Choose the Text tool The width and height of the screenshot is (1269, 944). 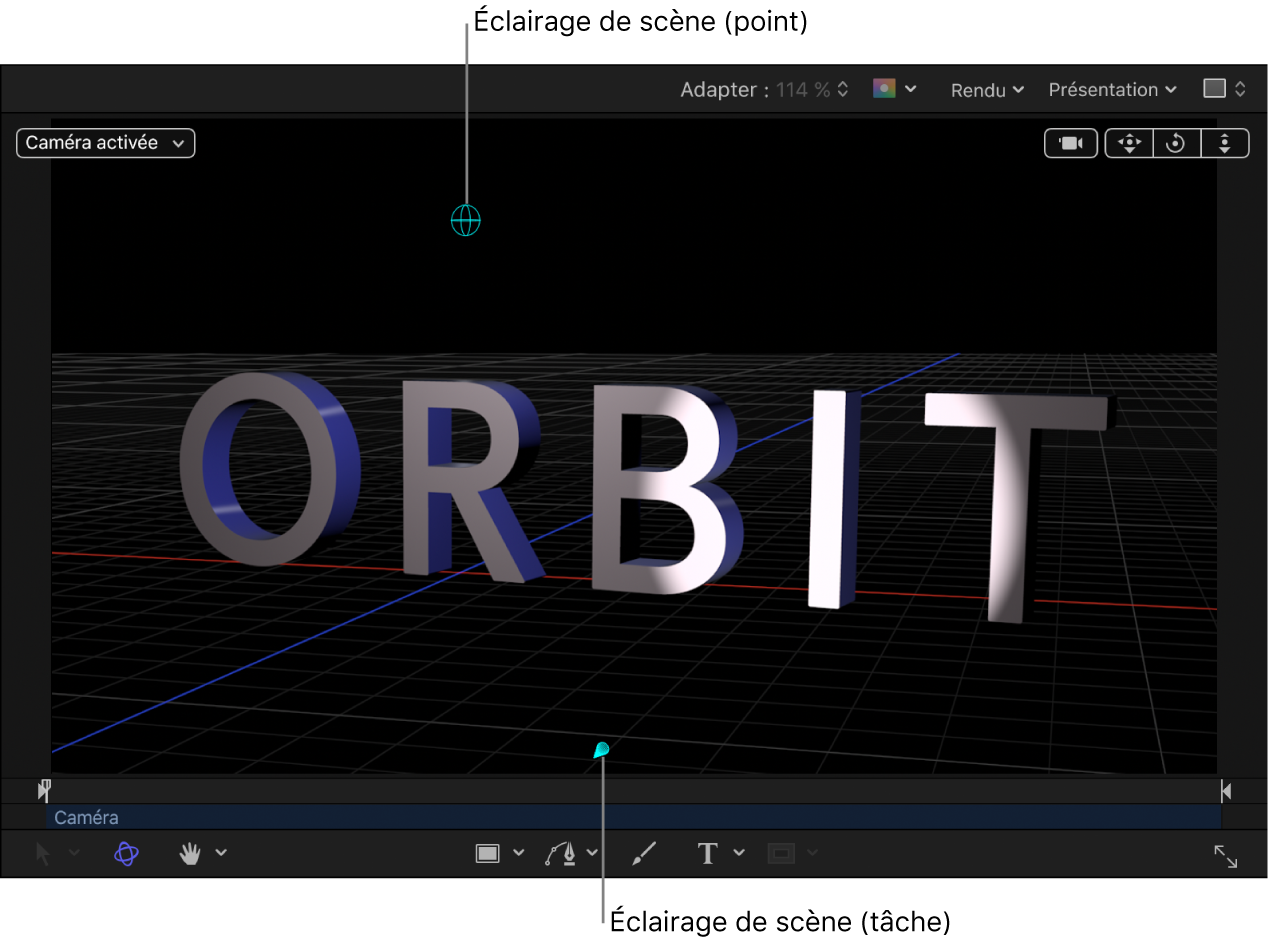[707, 853]
